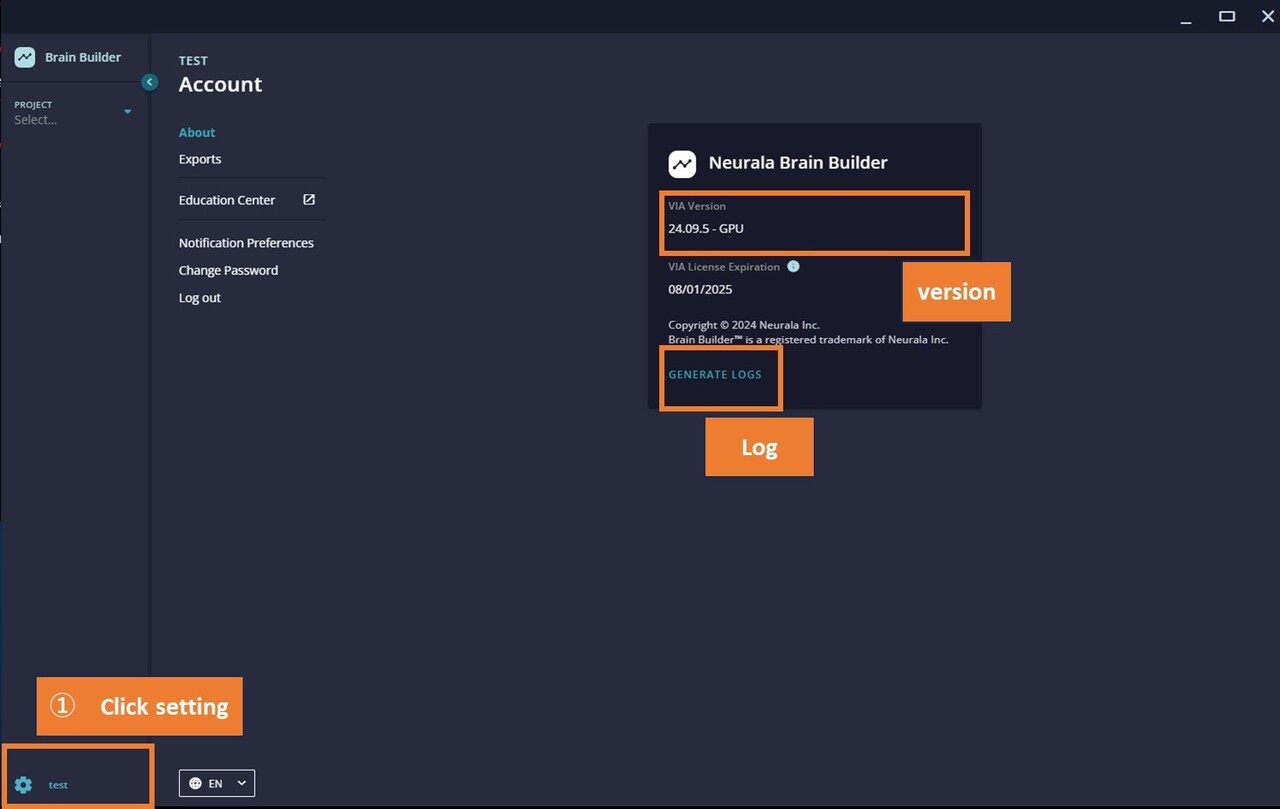Minimize the application window
The height and width of the screenshot is (809, 1280).
[x=1186, y=18]
